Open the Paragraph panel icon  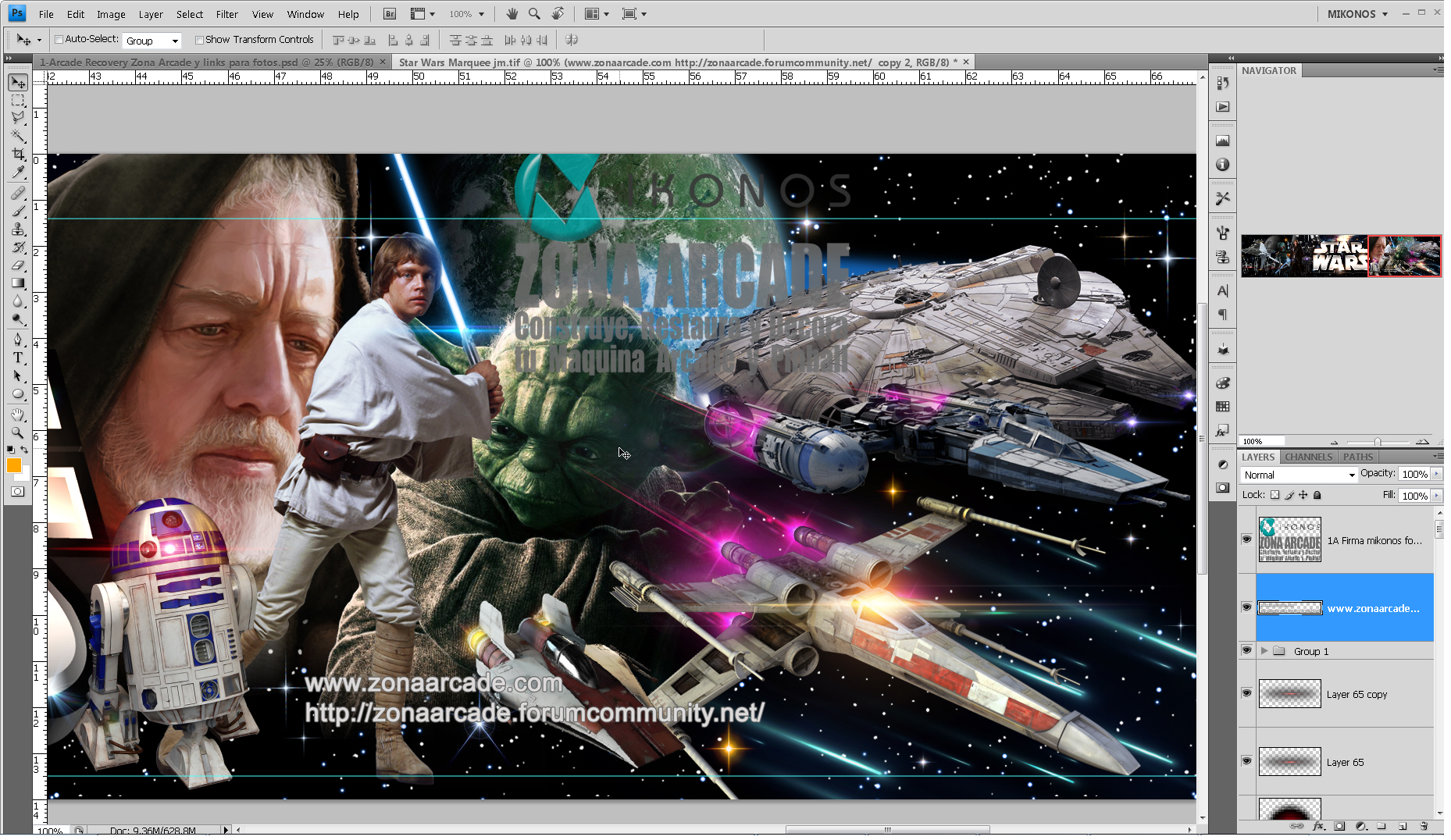point(1223,315)
